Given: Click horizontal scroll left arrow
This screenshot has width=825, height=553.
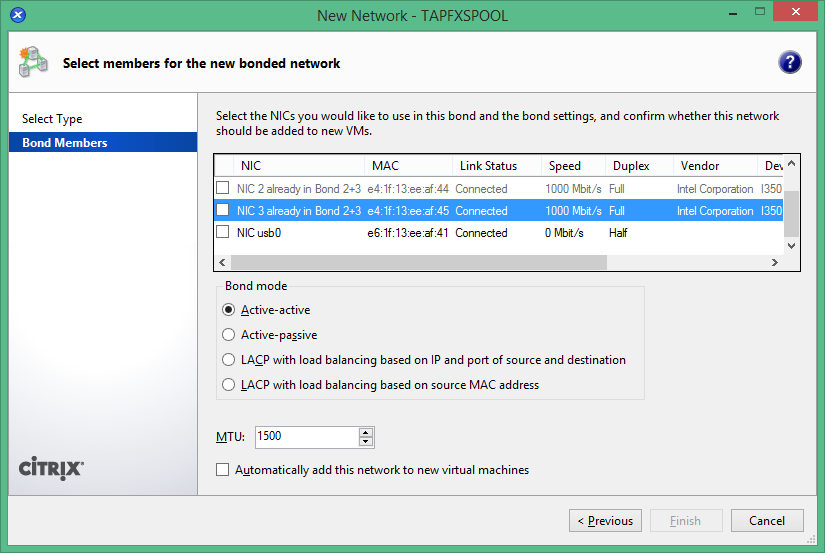Looking at the screenshot, I should click(222, 262).
